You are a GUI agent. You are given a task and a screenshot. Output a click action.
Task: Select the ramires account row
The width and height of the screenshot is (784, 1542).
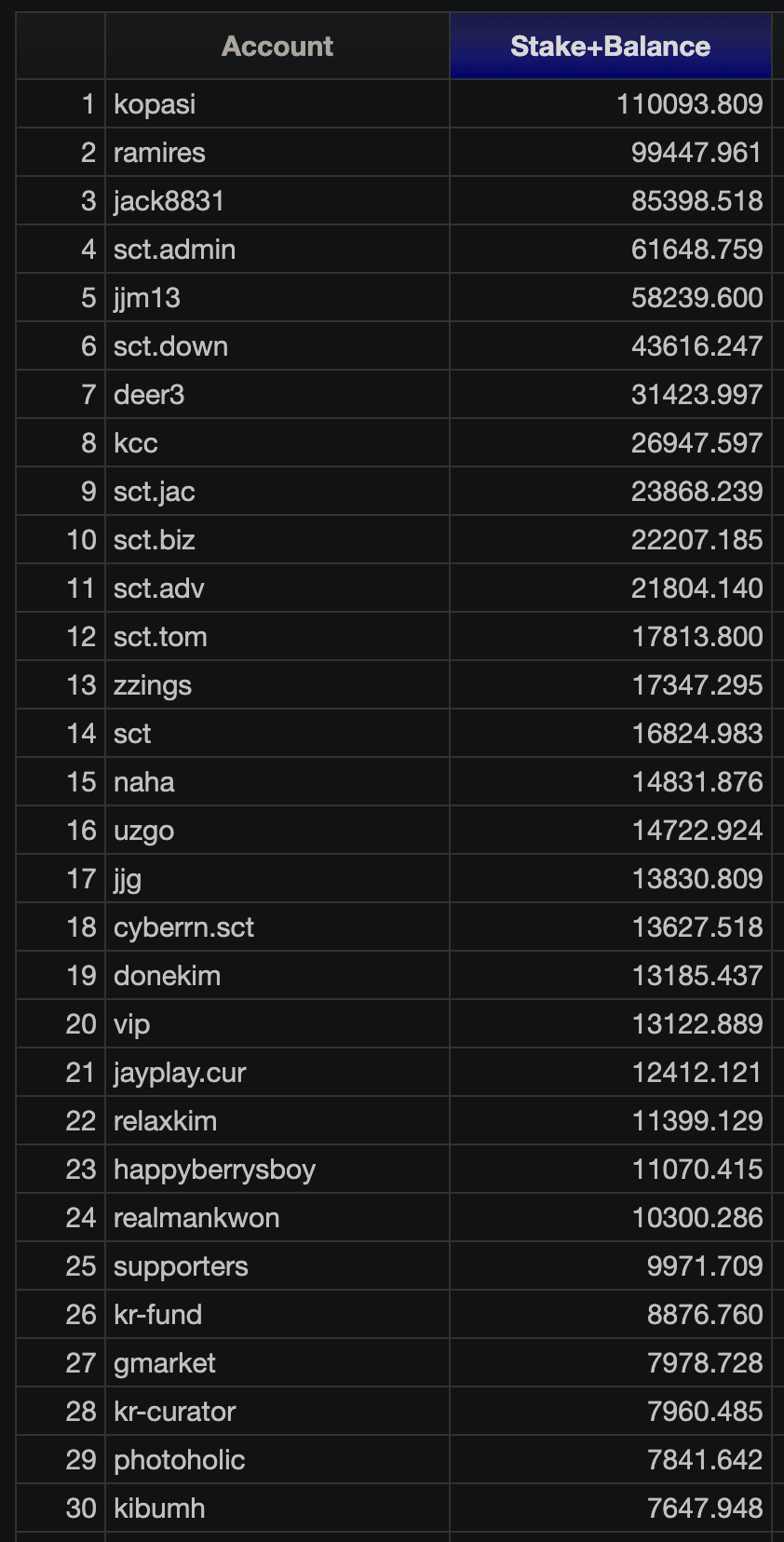(x=394, y=153)
